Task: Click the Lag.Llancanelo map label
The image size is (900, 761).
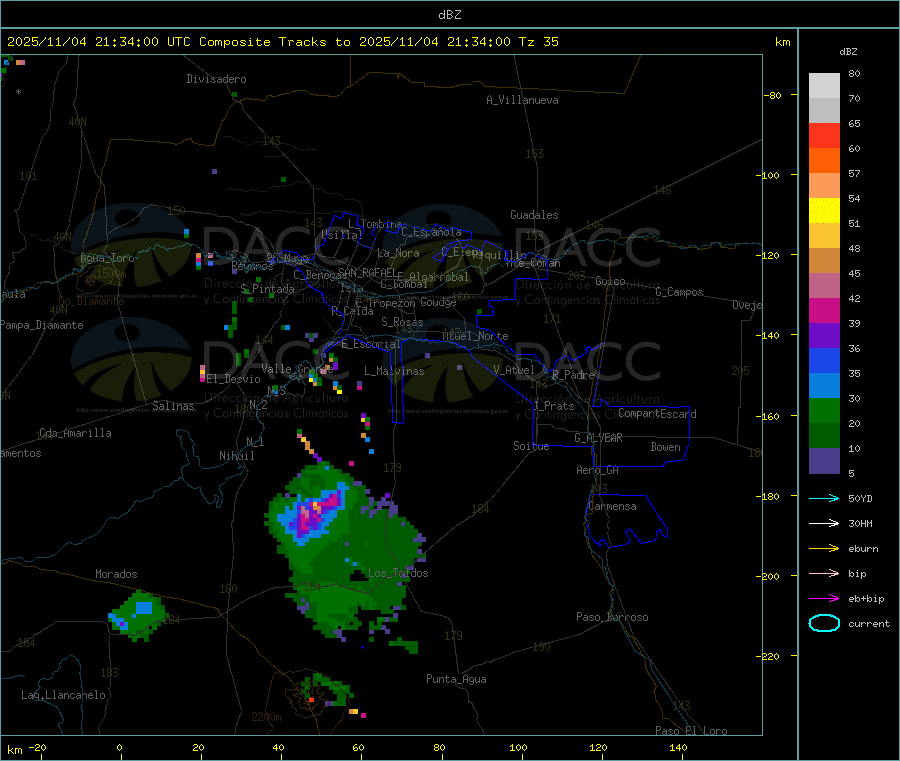Action: tap(63, 695)
